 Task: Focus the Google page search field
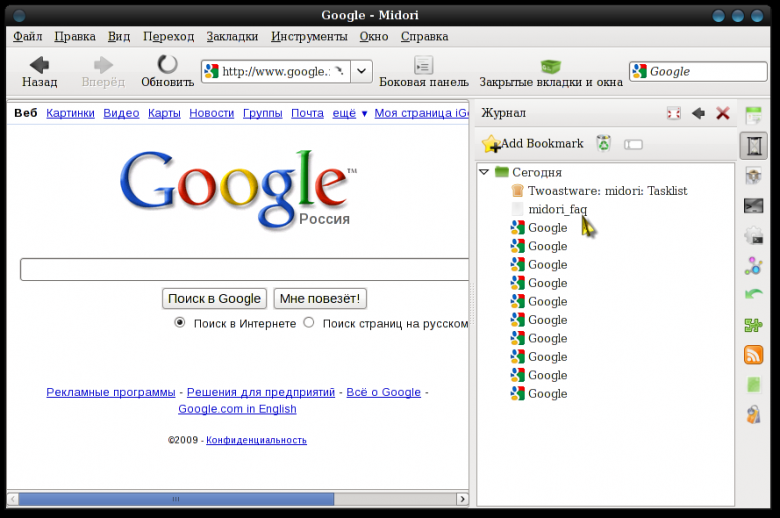tap(244, 269)
